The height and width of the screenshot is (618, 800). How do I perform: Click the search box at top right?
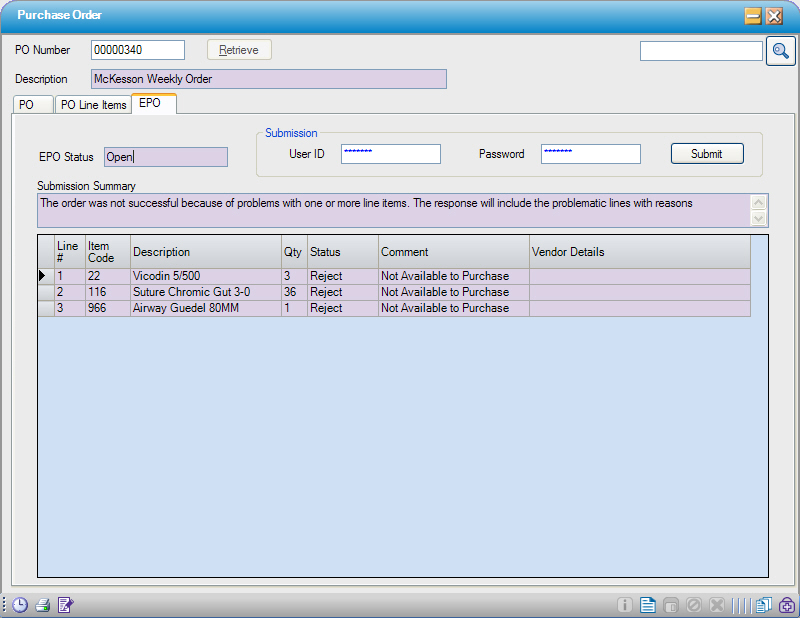(700, 50)
